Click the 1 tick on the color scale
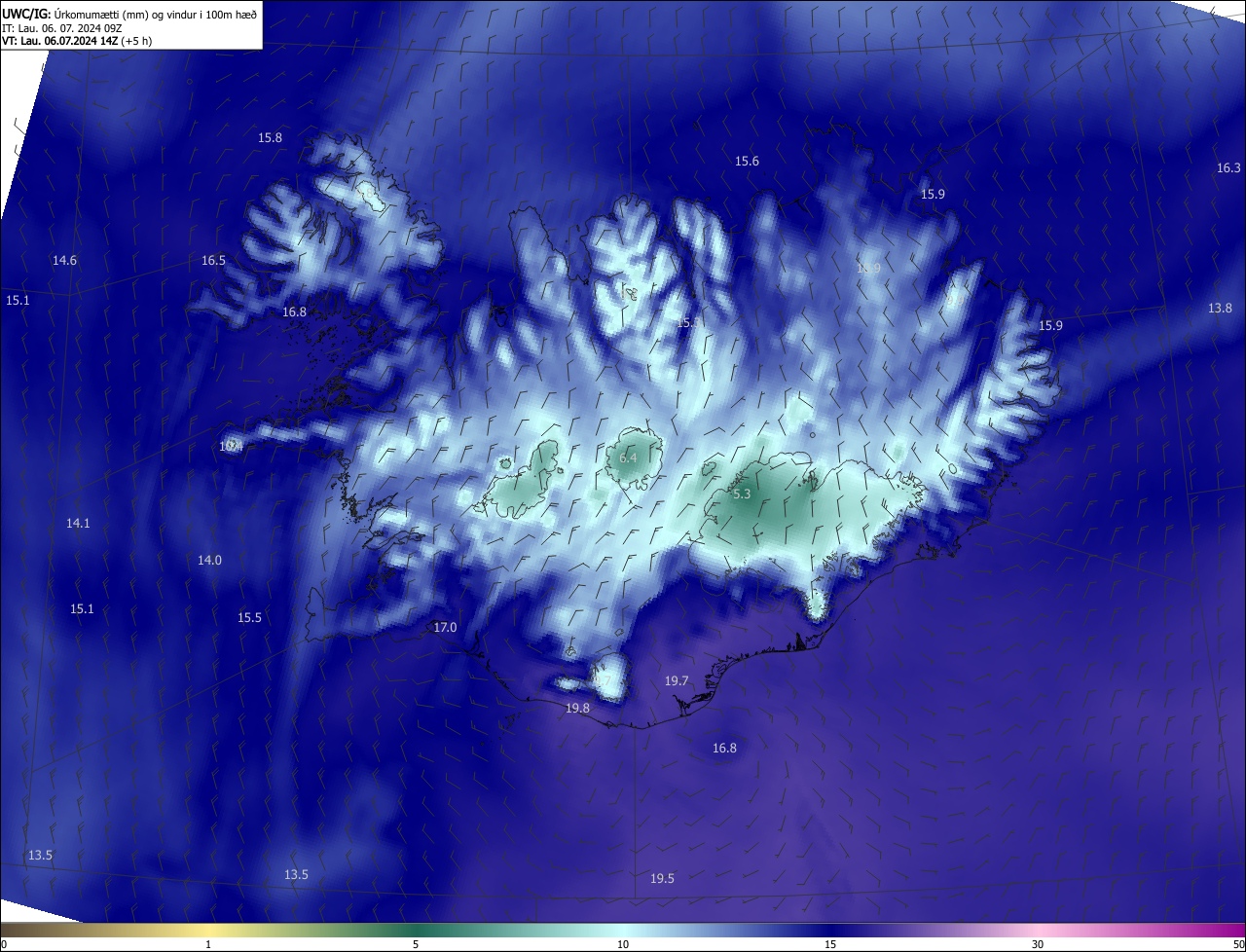The height and width of the screenshot is (952, 1246). click(208, 944)
